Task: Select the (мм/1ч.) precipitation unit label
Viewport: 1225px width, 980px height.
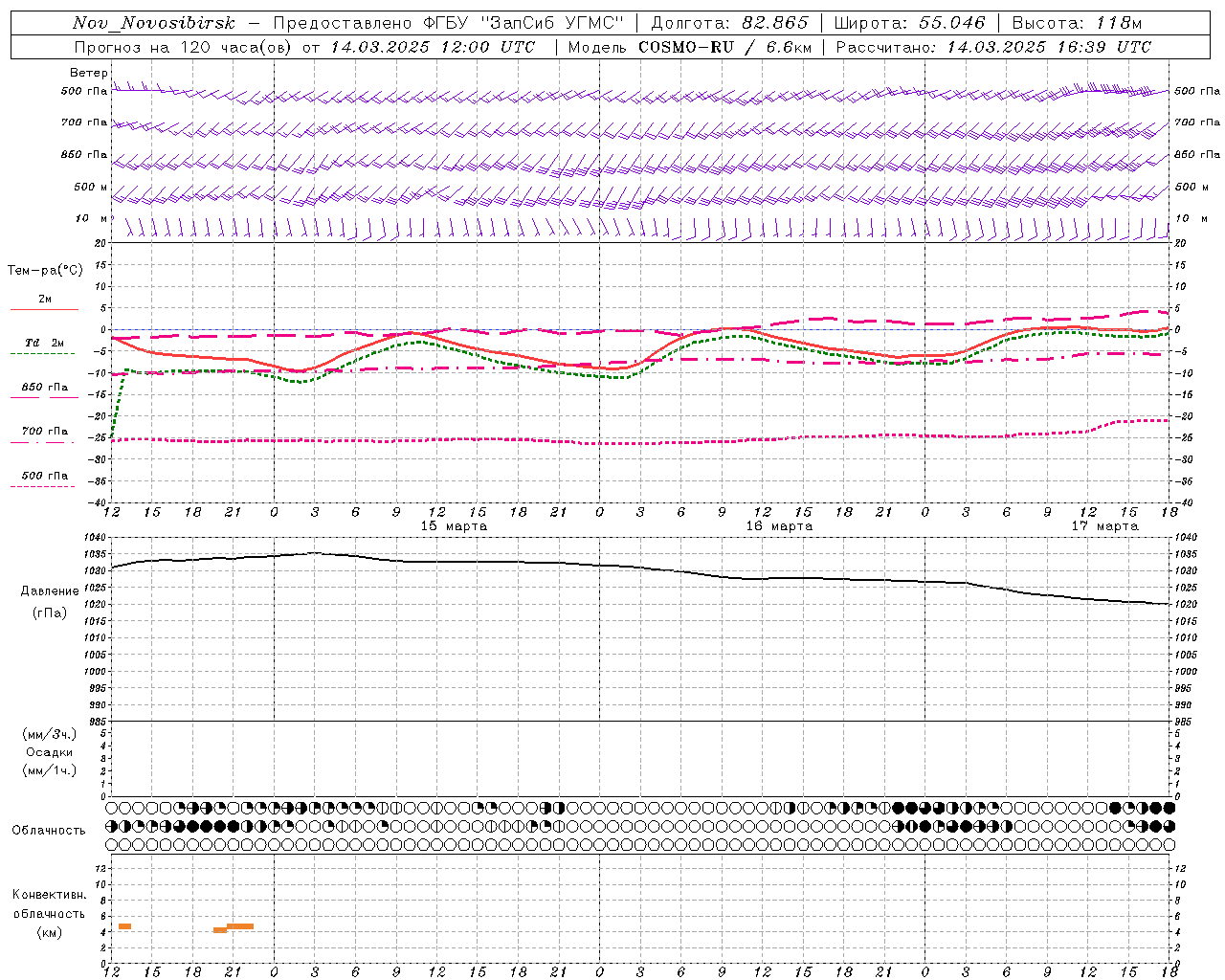Action: (x=49, y=770)
